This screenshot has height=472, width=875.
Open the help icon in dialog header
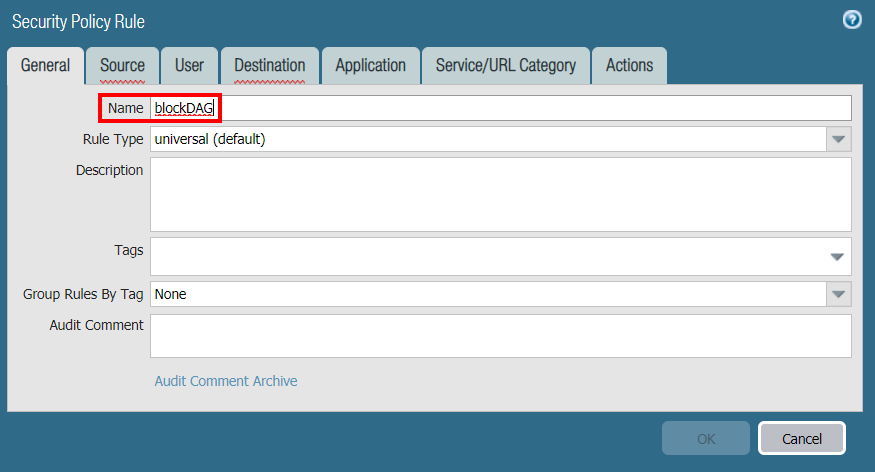click(852, 20)
